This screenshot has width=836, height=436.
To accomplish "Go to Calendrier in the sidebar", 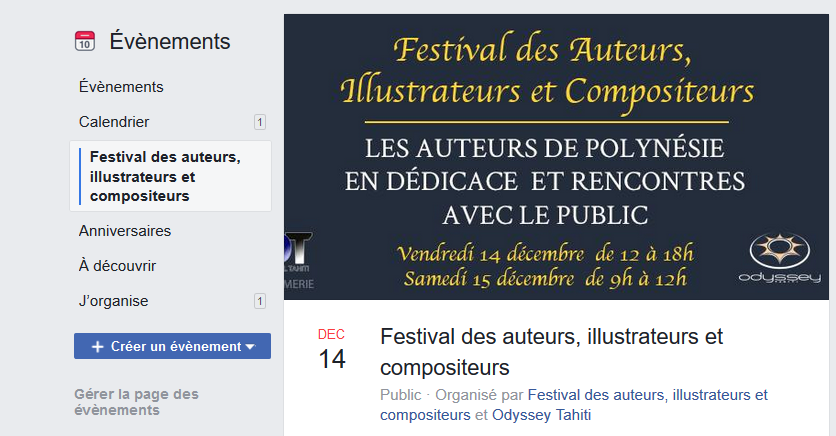I will point(114,122).
